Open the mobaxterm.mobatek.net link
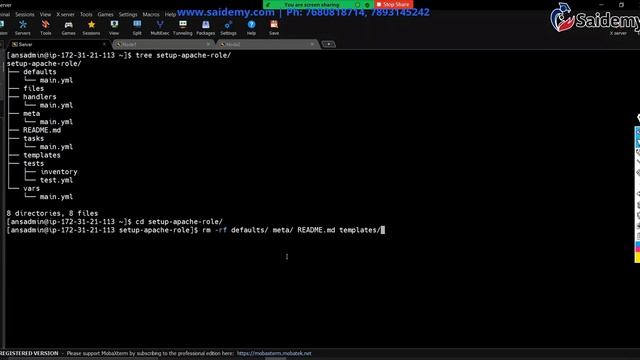The width and height of the screenshot is (640, 360). tap(274, 353)
